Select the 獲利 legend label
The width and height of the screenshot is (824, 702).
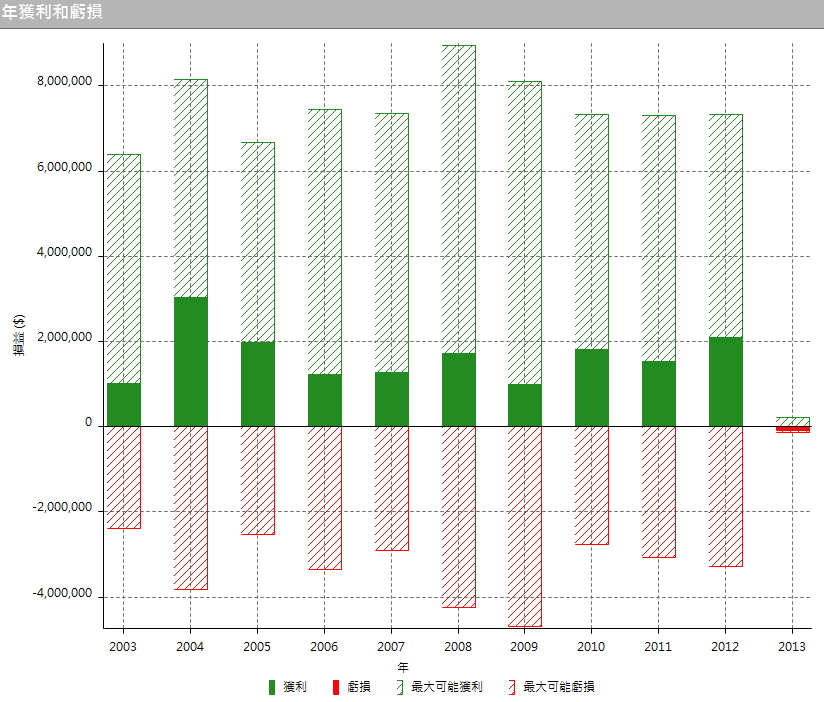coord(294,687)
